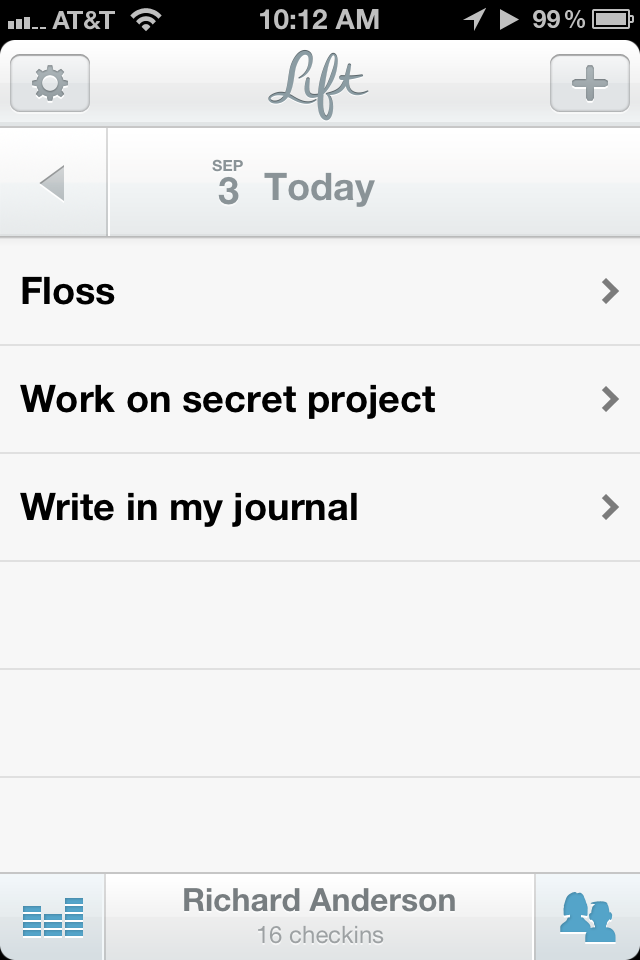Add a new habit with plus button
Image resolution: width=640 pixels, height=960 pixels.
(590, 83)
